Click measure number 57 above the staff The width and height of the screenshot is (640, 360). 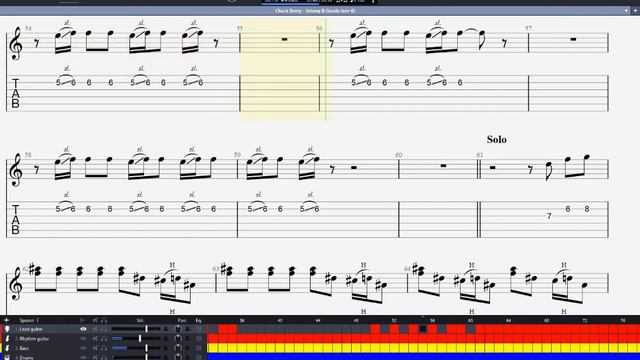pyautogui.click(x=529, y=28)
